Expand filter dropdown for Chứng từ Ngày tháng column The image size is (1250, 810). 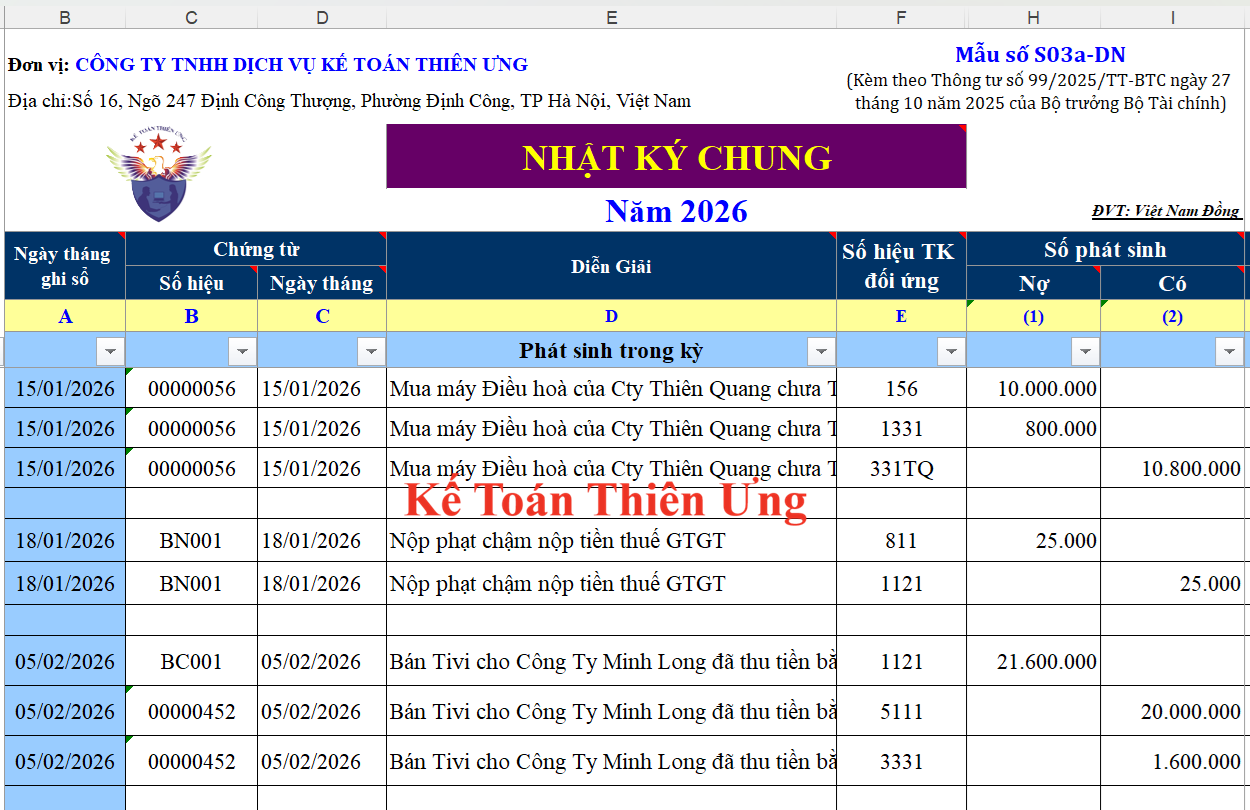coord(371,351)
